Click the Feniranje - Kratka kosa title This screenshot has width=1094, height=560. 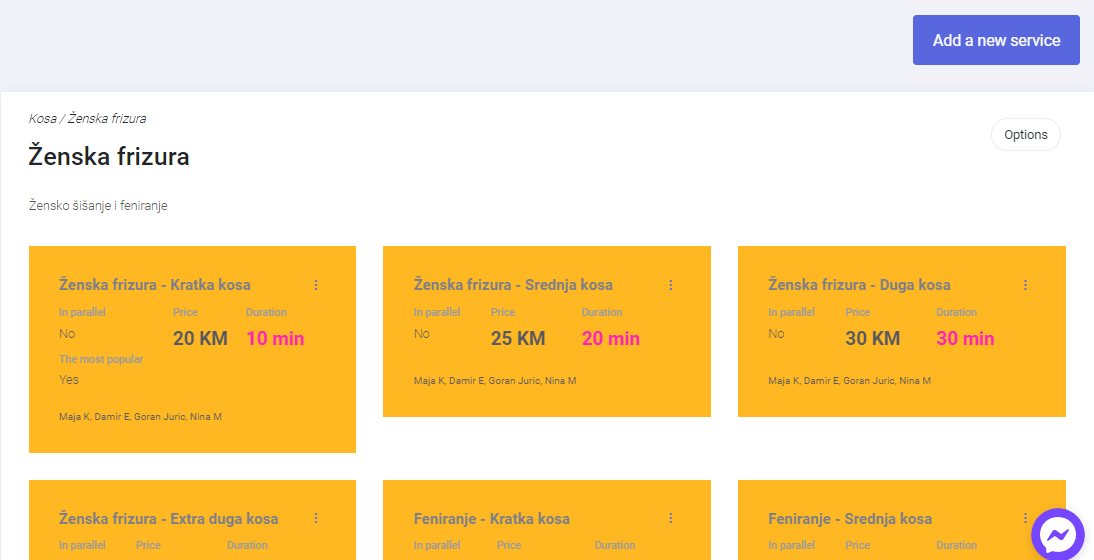(491, 518)
